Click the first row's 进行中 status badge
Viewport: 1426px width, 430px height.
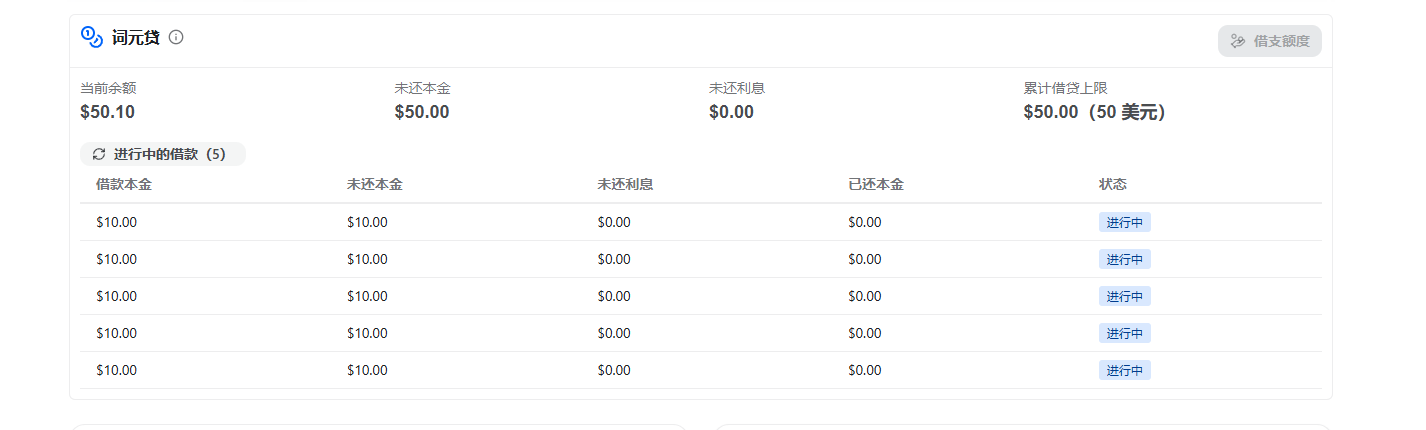(1125, 222)
